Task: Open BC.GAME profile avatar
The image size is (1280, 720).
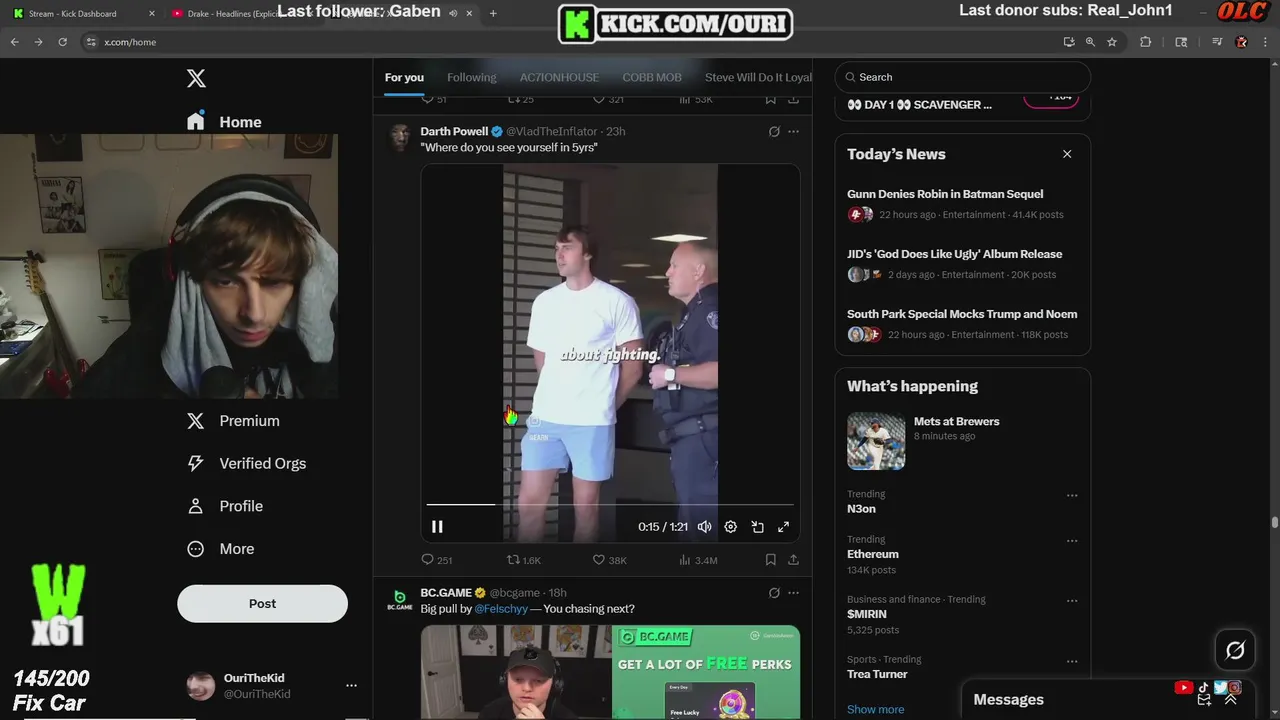Action: (400, 600)
